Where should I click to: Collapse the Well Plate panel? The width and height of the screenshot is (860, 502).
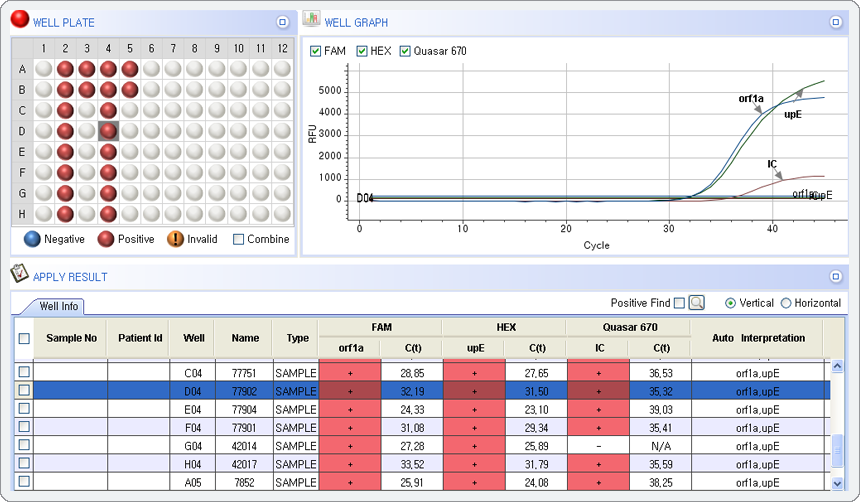coord(282,21)
